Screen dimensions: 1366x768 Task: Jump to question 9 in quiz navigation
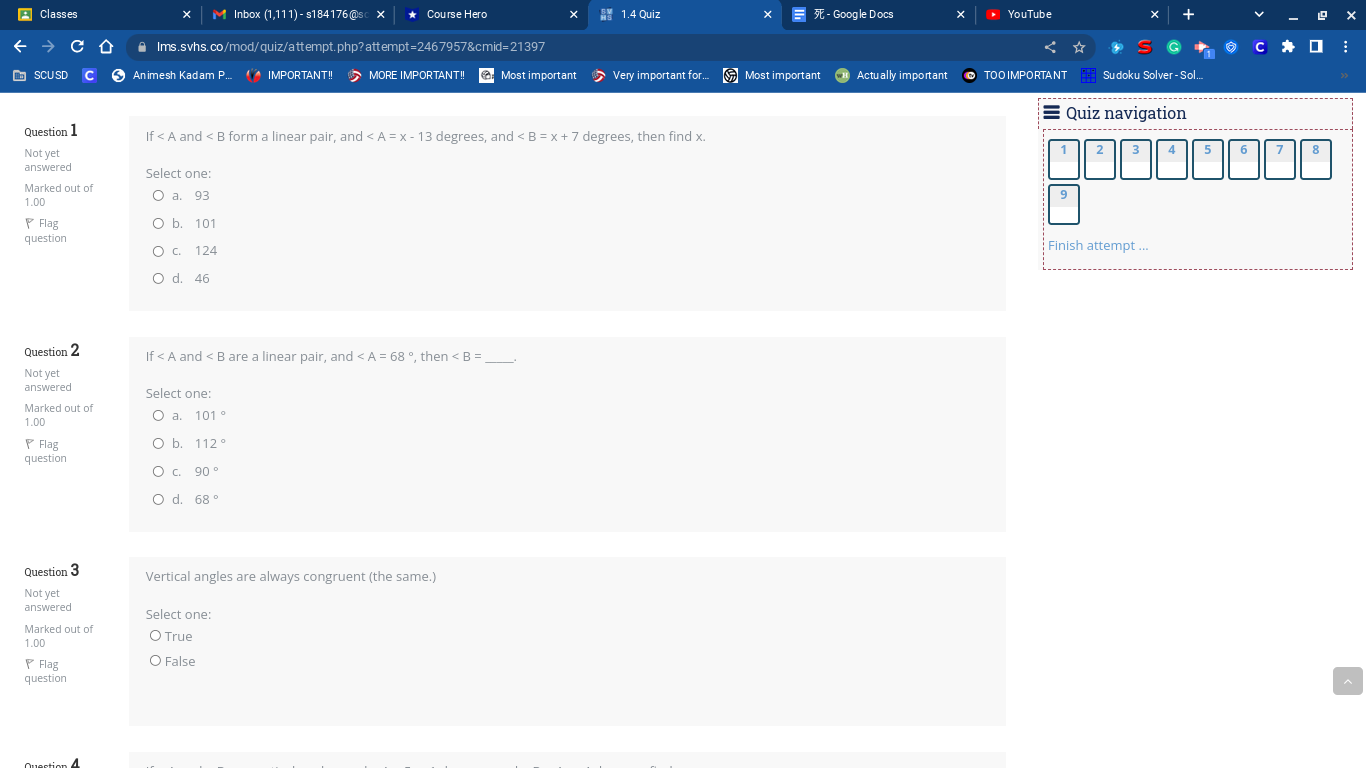1064,205
